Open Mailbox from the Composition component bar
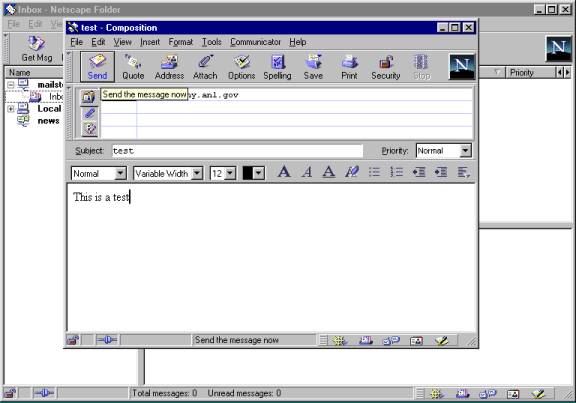576x403 pixels. tap(366, 341)
